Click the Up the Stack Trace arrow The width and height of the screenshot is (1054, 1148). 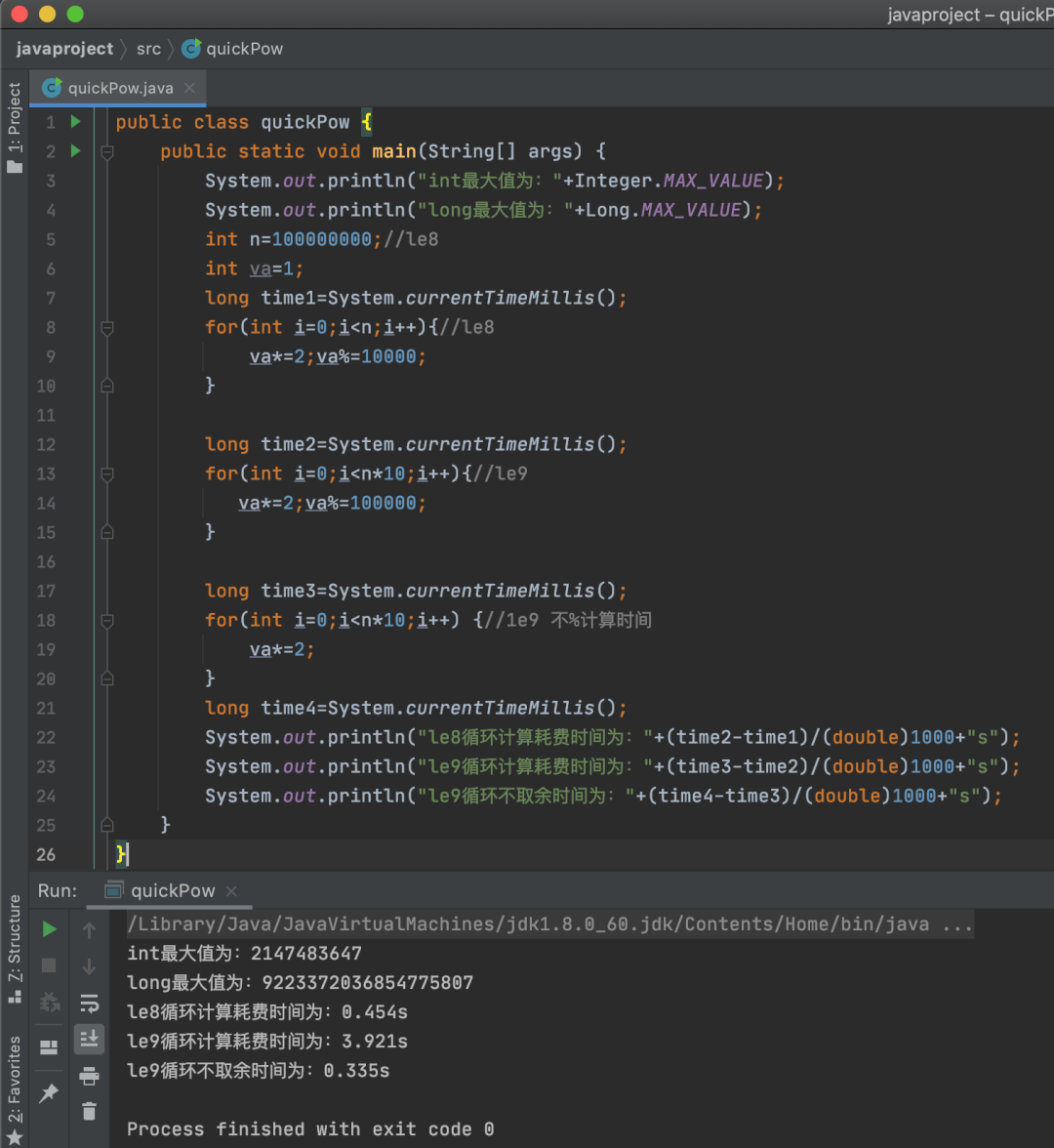coord(90,929)
